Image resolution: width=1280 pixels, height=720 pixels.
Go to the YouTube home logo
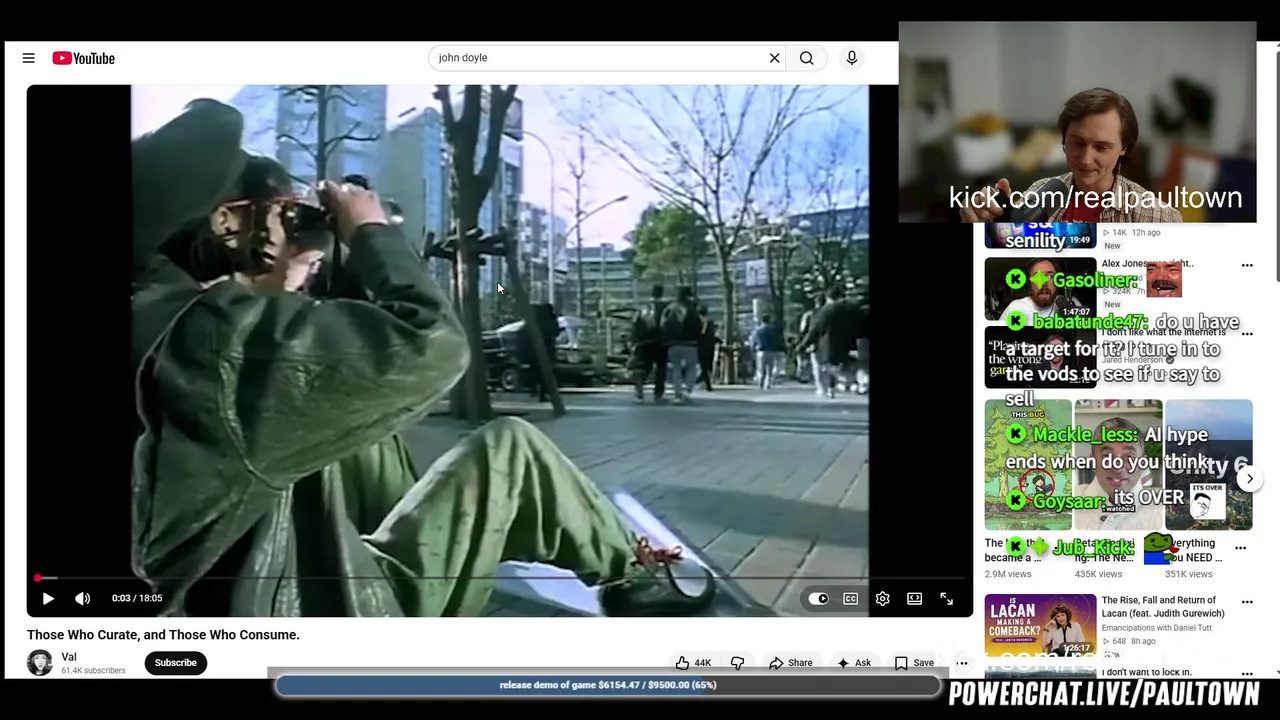84,58
